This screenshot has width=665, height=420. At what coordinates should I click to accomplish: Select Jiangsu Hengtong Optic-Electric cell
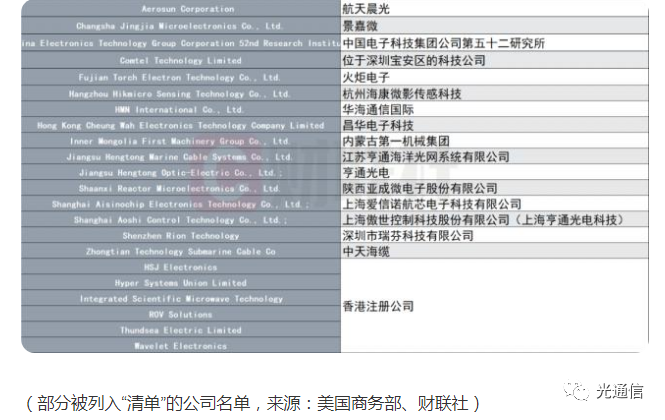[181, 172]
